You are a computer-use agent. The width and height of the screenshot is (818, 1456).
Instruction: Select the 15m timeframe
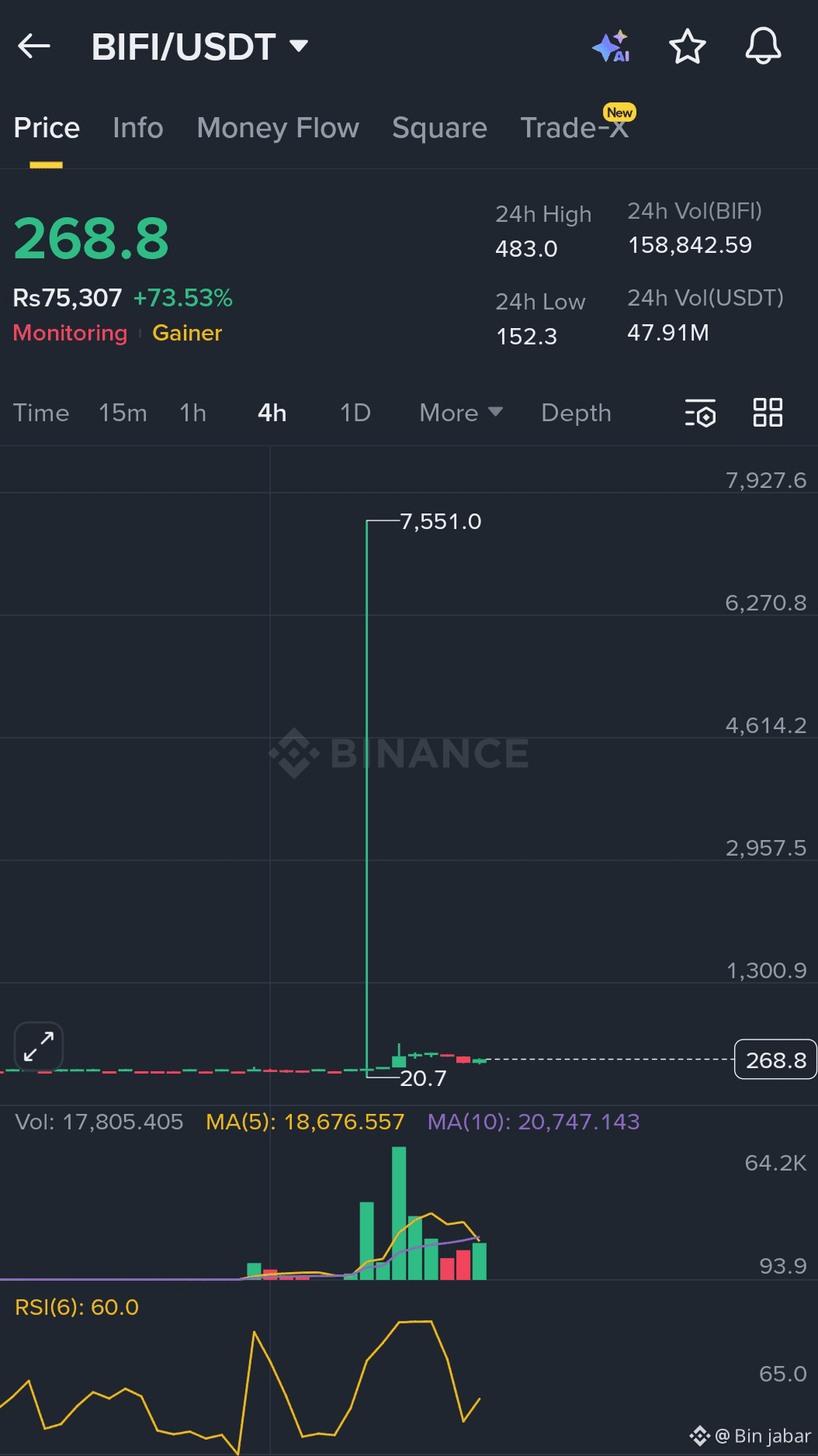click(123, 413)
